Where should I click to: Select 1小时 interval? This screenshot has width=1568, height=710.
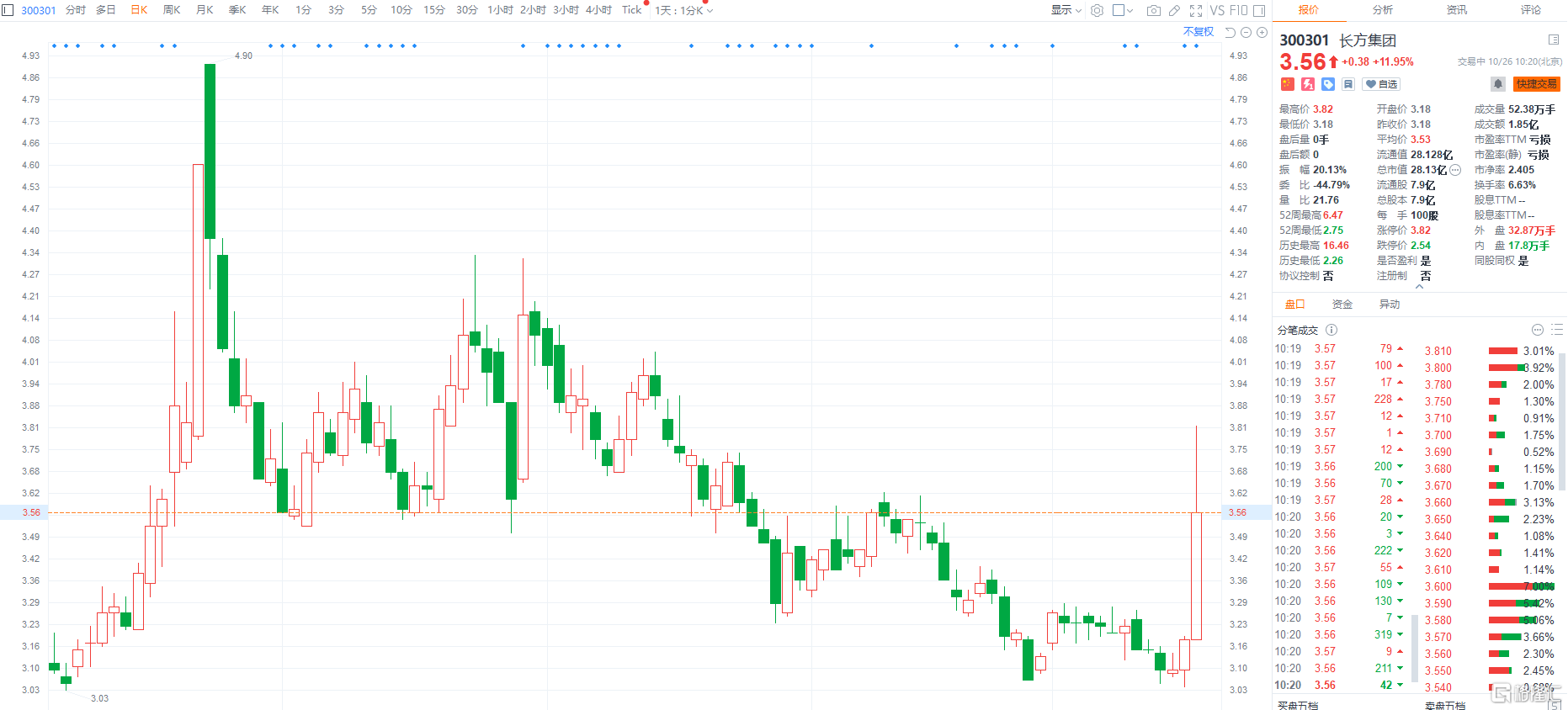point(500,10)
